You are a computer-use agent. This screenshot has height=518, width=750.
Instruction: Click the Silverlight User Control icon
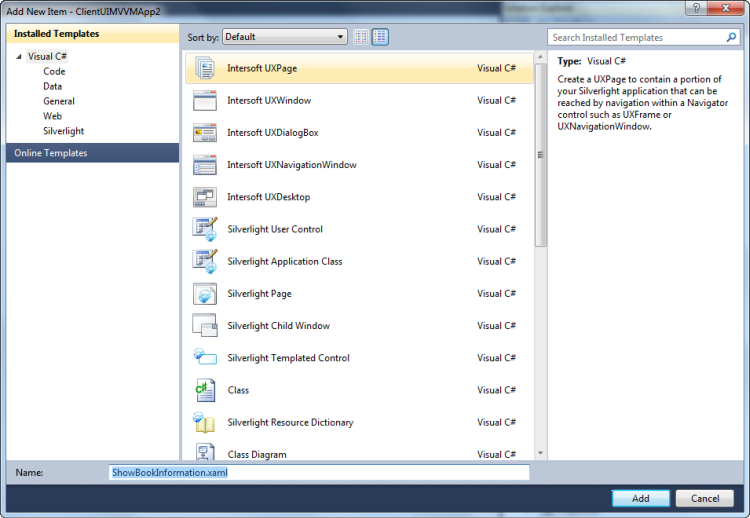pos(205,229)
